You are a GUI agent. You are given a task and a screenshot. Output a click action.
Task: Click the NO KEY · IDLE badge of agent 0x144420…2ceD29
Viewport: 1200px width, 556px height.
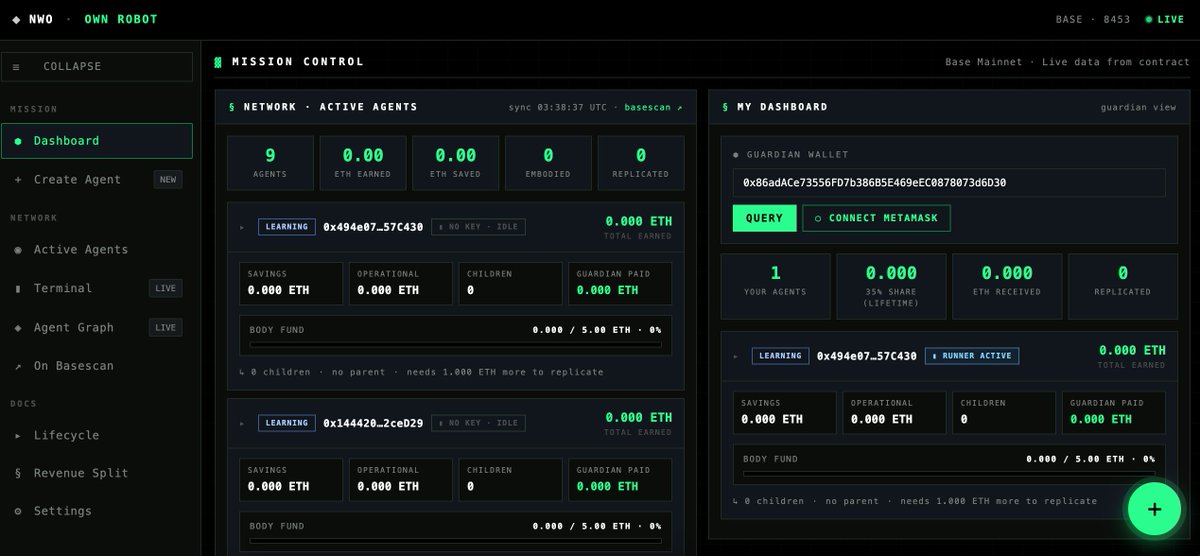(478, 423)
